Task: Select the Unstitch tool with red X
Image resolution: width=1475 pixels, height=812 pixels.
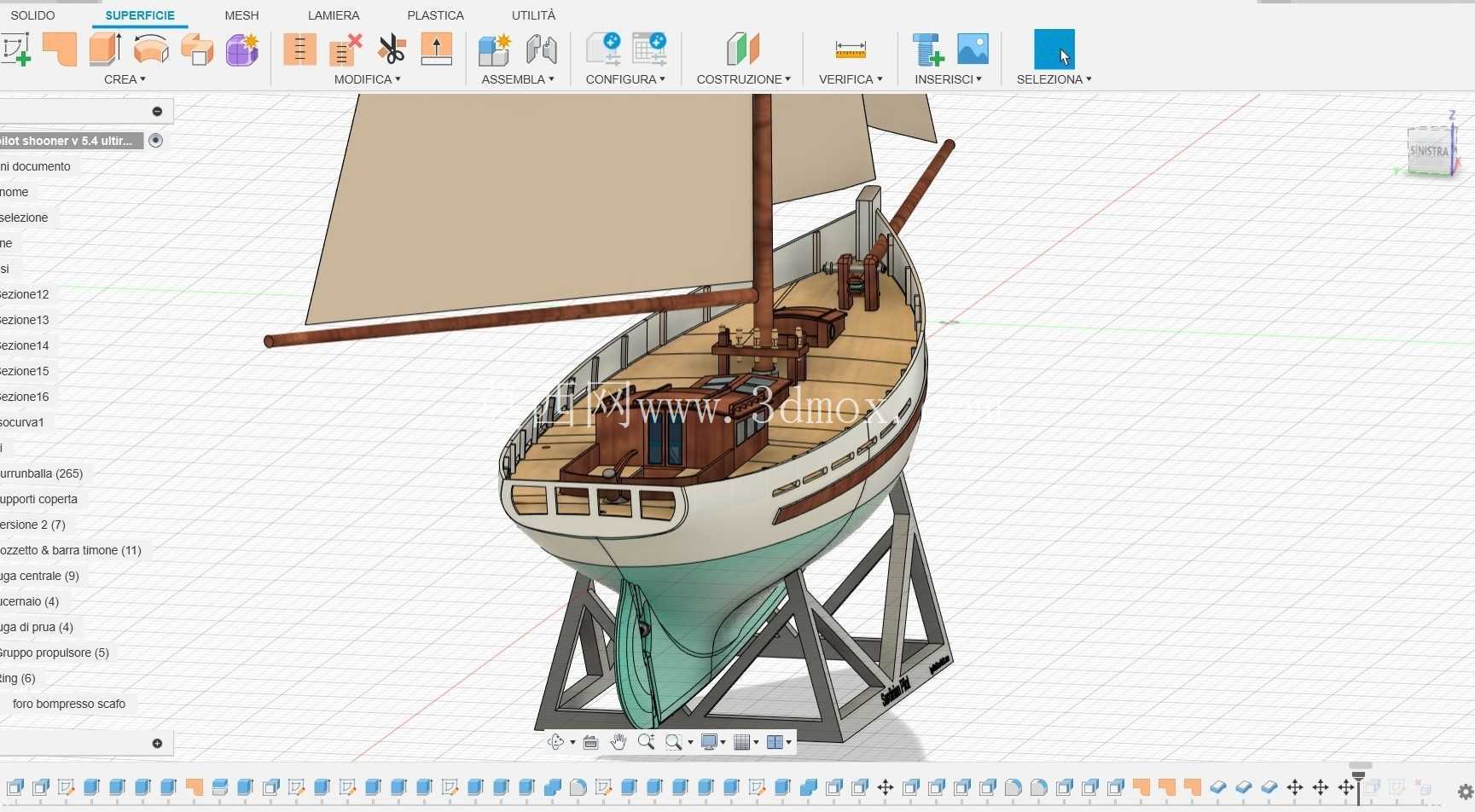Action: (346, 49)
